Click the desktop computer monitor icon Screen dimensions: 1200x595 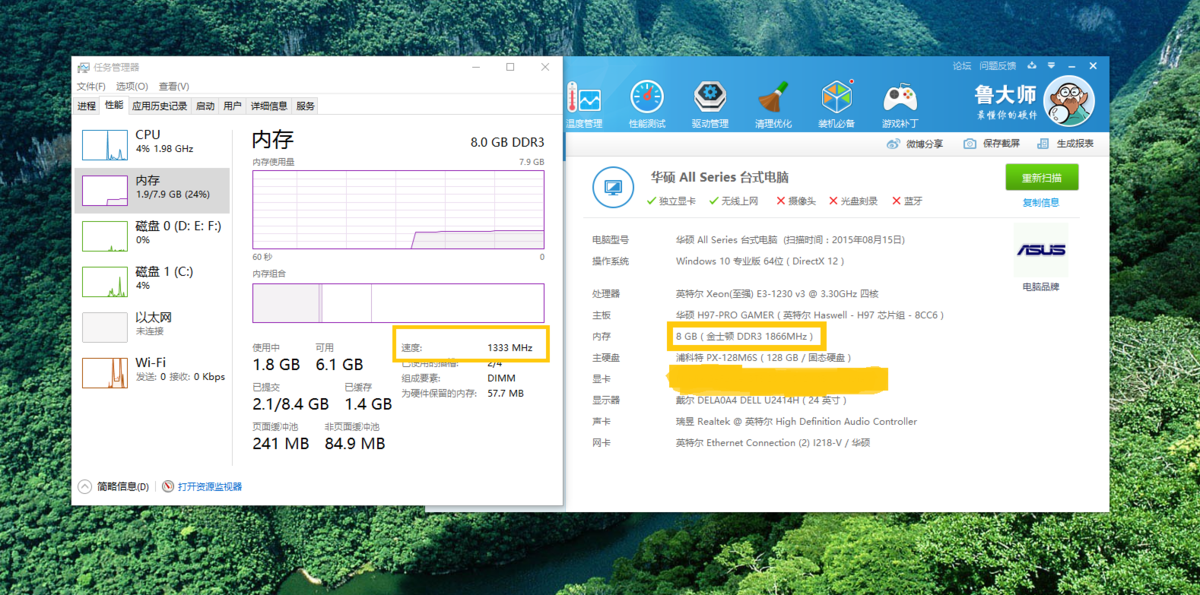click(613, 187)
